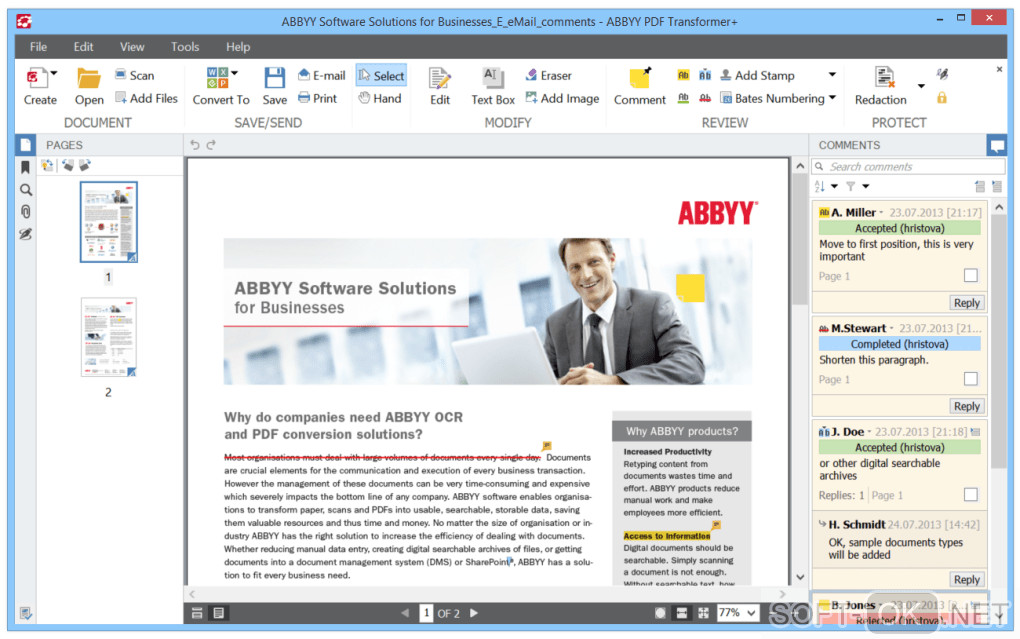This screenshot has width=1020, height=639.
Task: Pick the Eraser tool
Action: pos(548,75)
